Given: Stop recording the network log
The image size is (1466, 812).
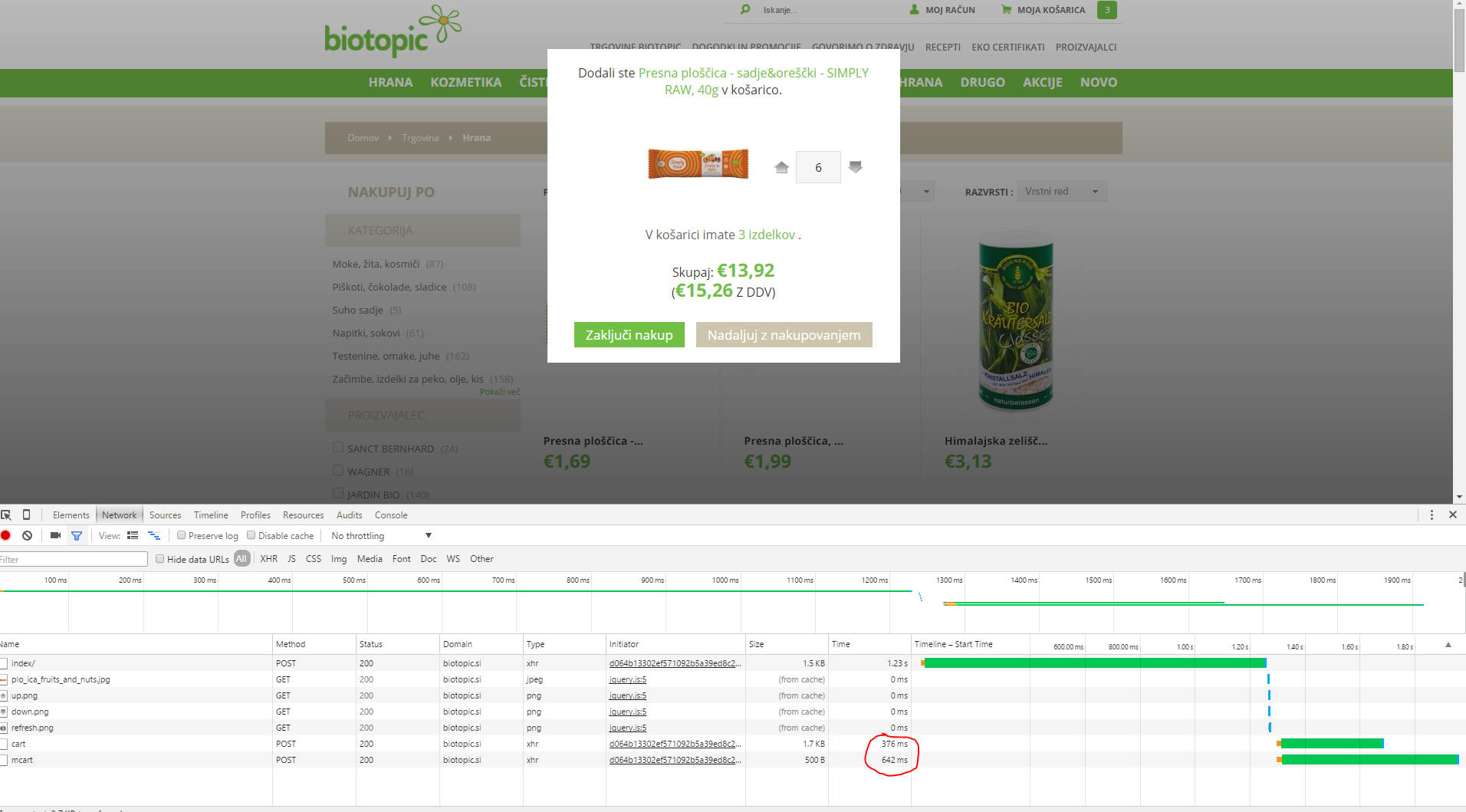Looking at the screenshot, I should [x=6, y=536].
